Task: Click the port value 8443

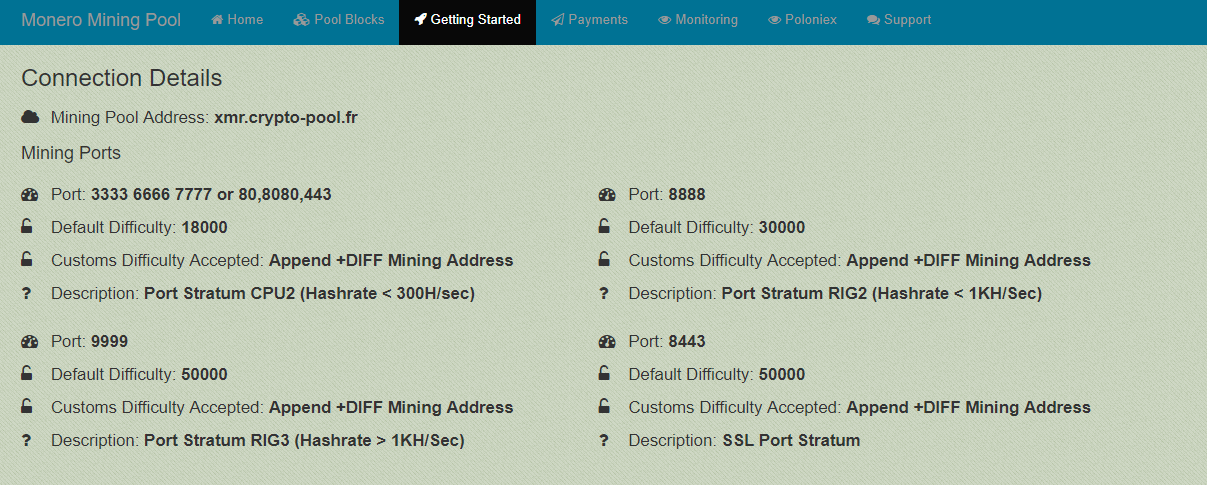Action: 687,341
